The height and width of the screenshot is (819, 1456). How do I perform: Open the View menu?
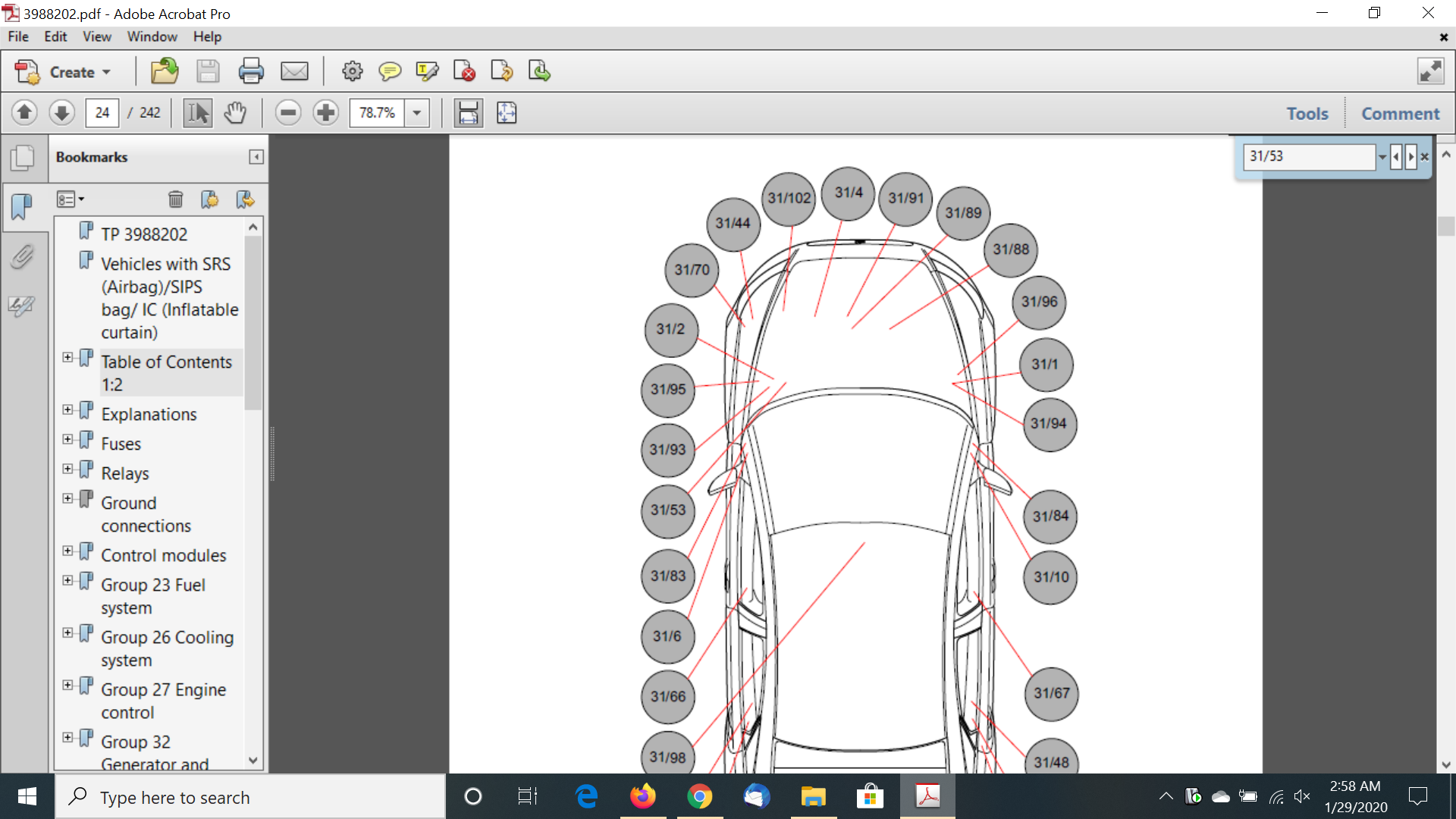click(x=96, y=36)
